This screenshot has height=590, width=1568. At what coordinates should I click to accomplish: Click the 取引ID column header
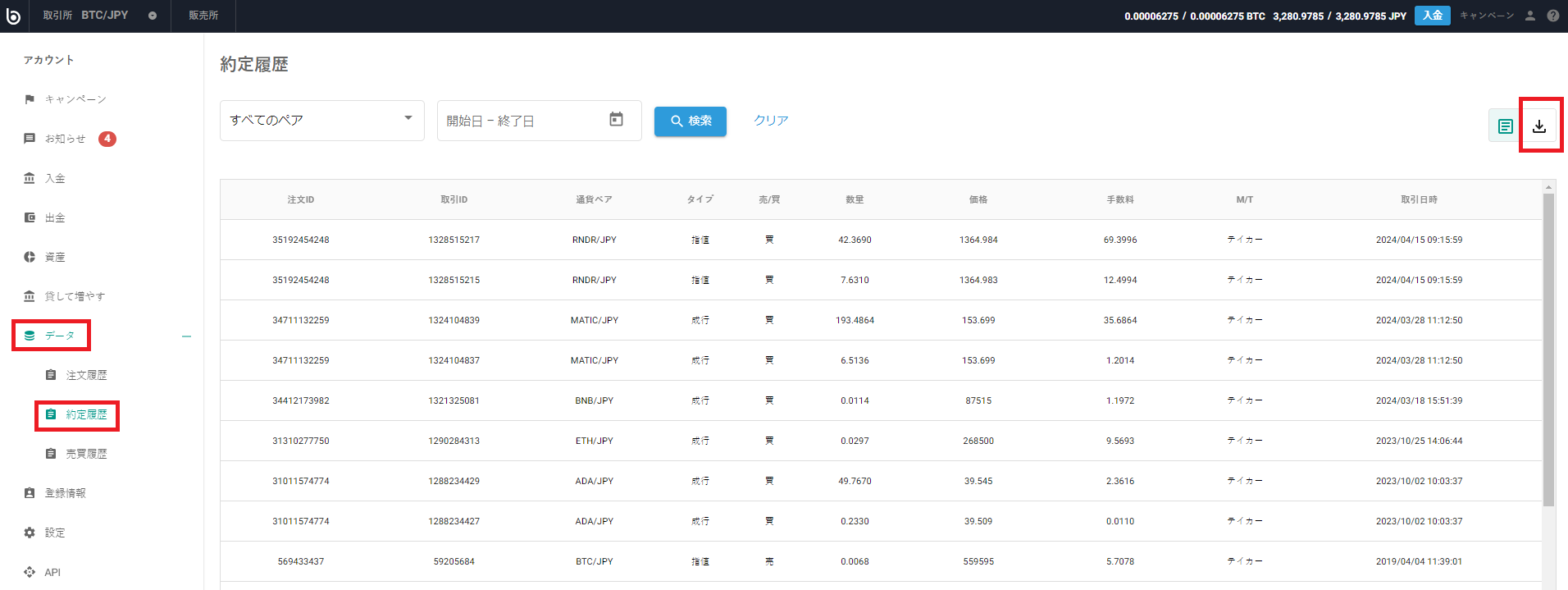click(454, 199)
